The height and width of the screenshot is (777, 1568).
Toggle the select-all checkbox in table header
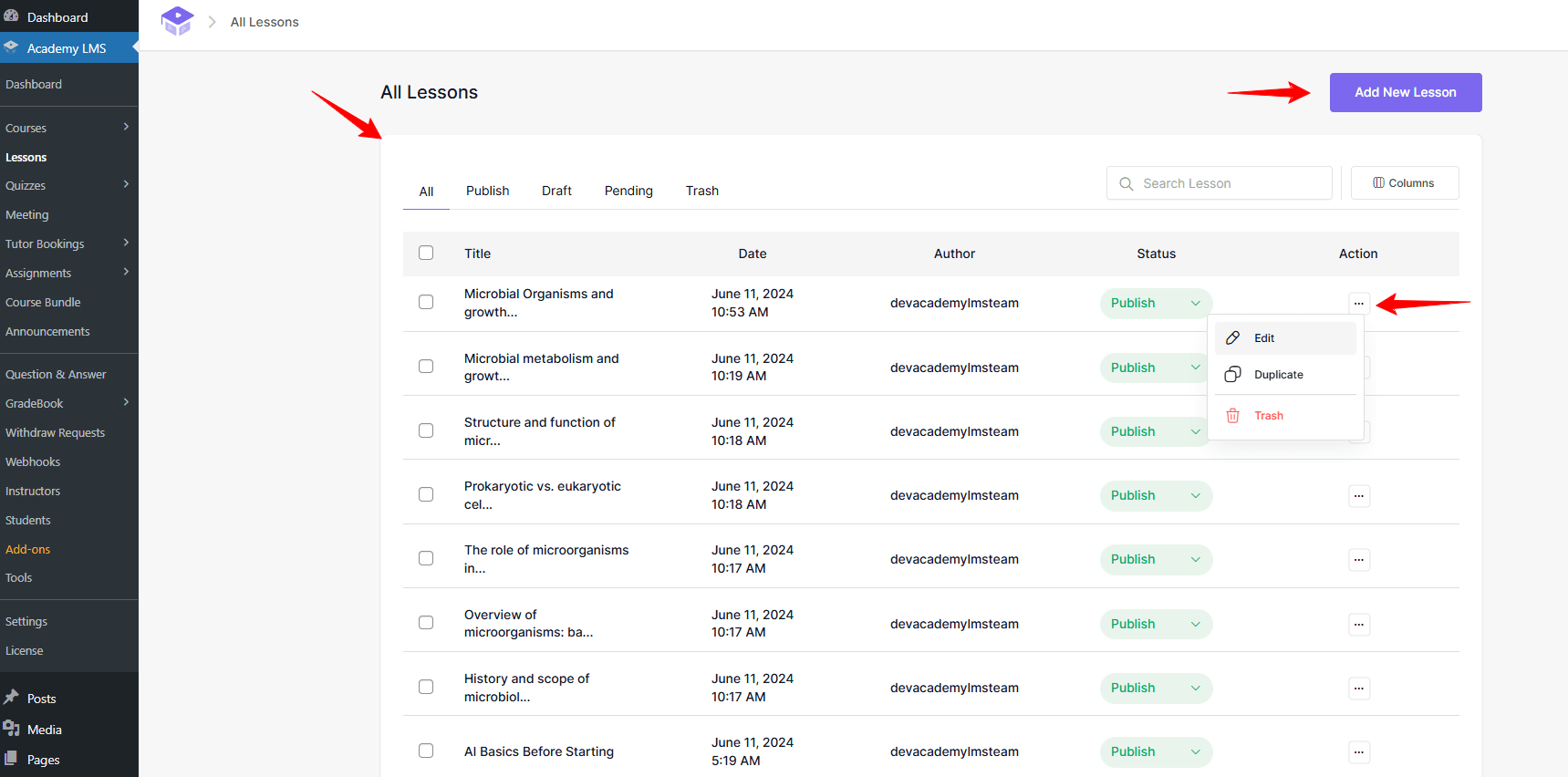pos(426,253)
